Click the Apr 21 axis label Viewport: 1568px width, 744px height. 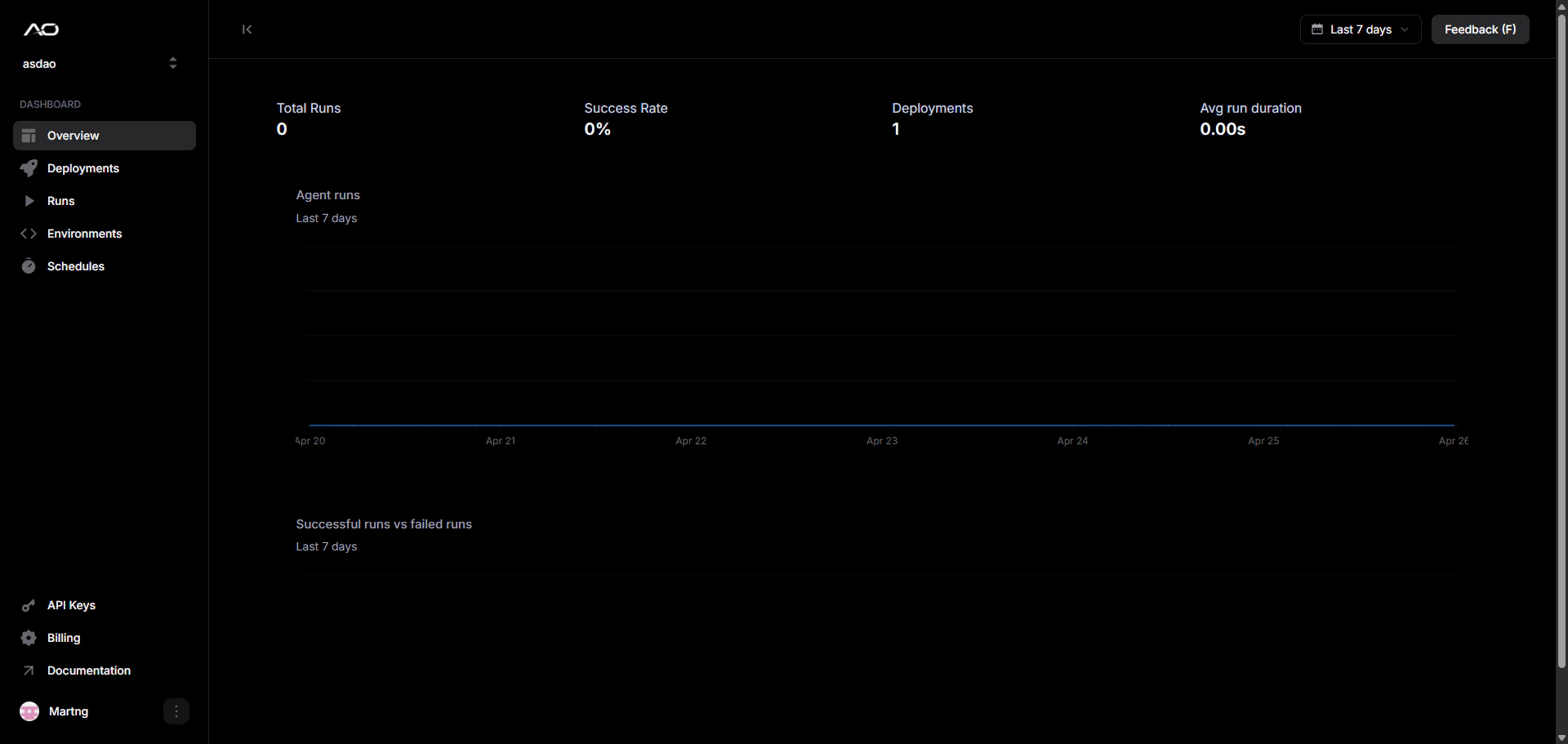coord(501,441)
